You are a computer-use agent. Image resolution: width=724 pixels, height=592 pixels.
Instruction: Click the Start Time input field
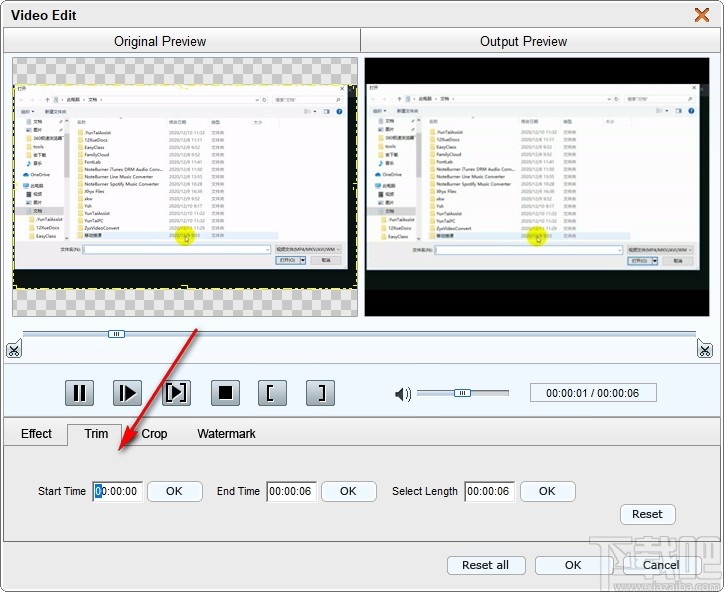[118, 491]
